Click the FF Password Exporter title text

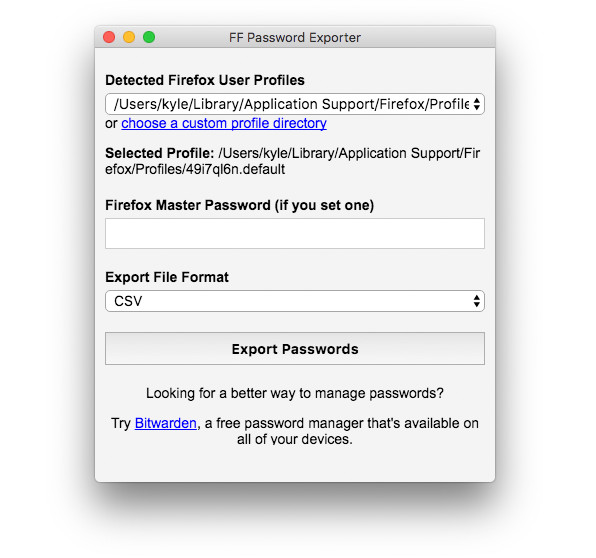point(295,38)
